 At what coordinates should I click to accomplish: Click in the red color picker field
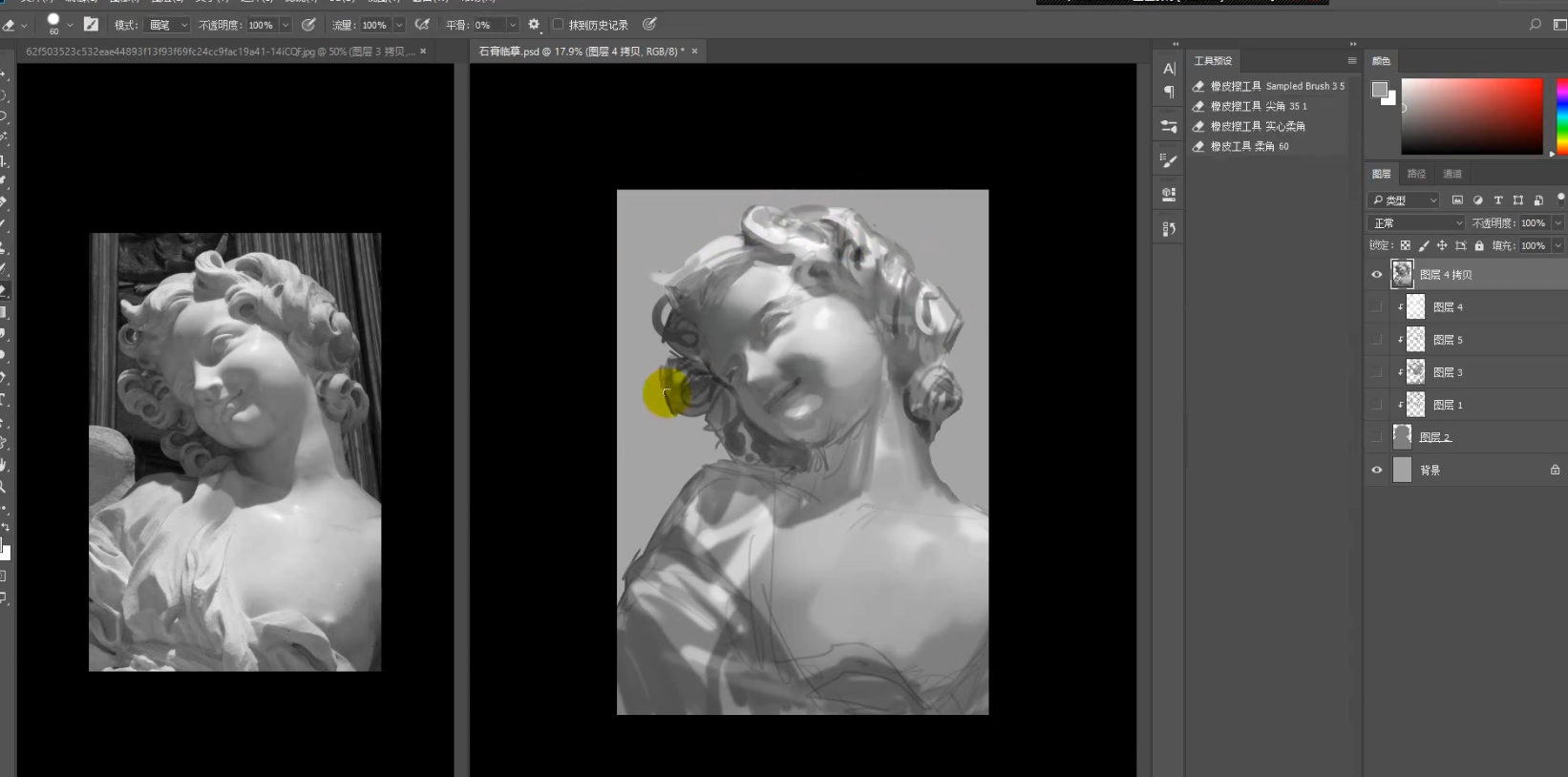click(x=1472, y=116)
